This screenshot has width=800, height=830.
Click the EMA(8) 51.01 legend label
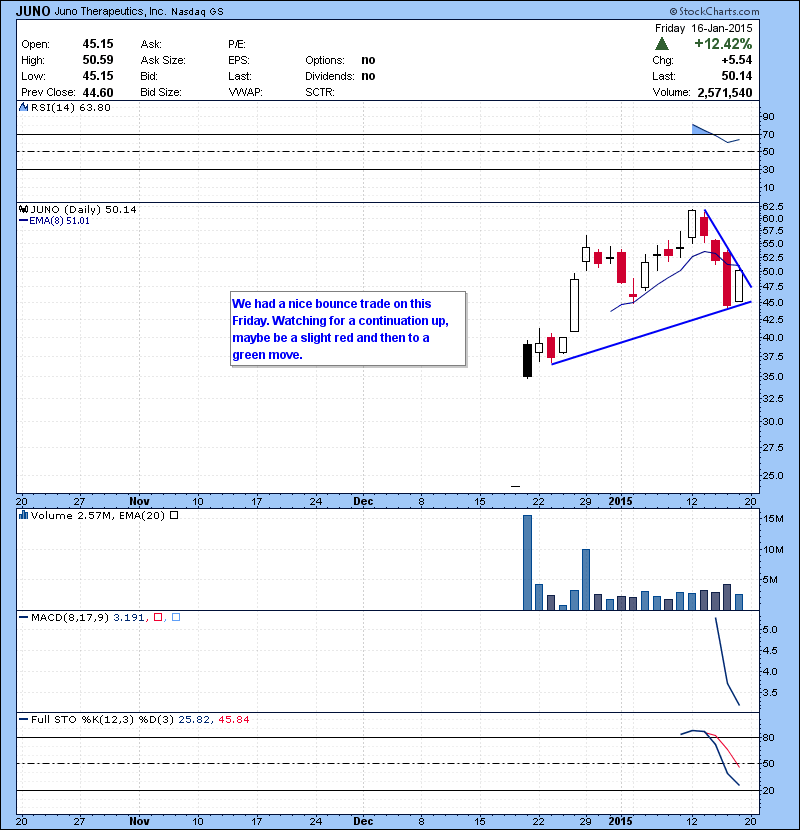55,221
